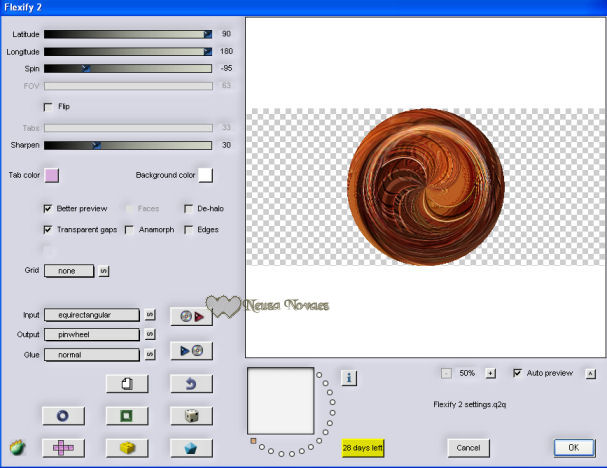This screenshot has width=607, height=468.
Task: Click the save settings arrow-and-disc button
Action: click(x=191, y=351)
